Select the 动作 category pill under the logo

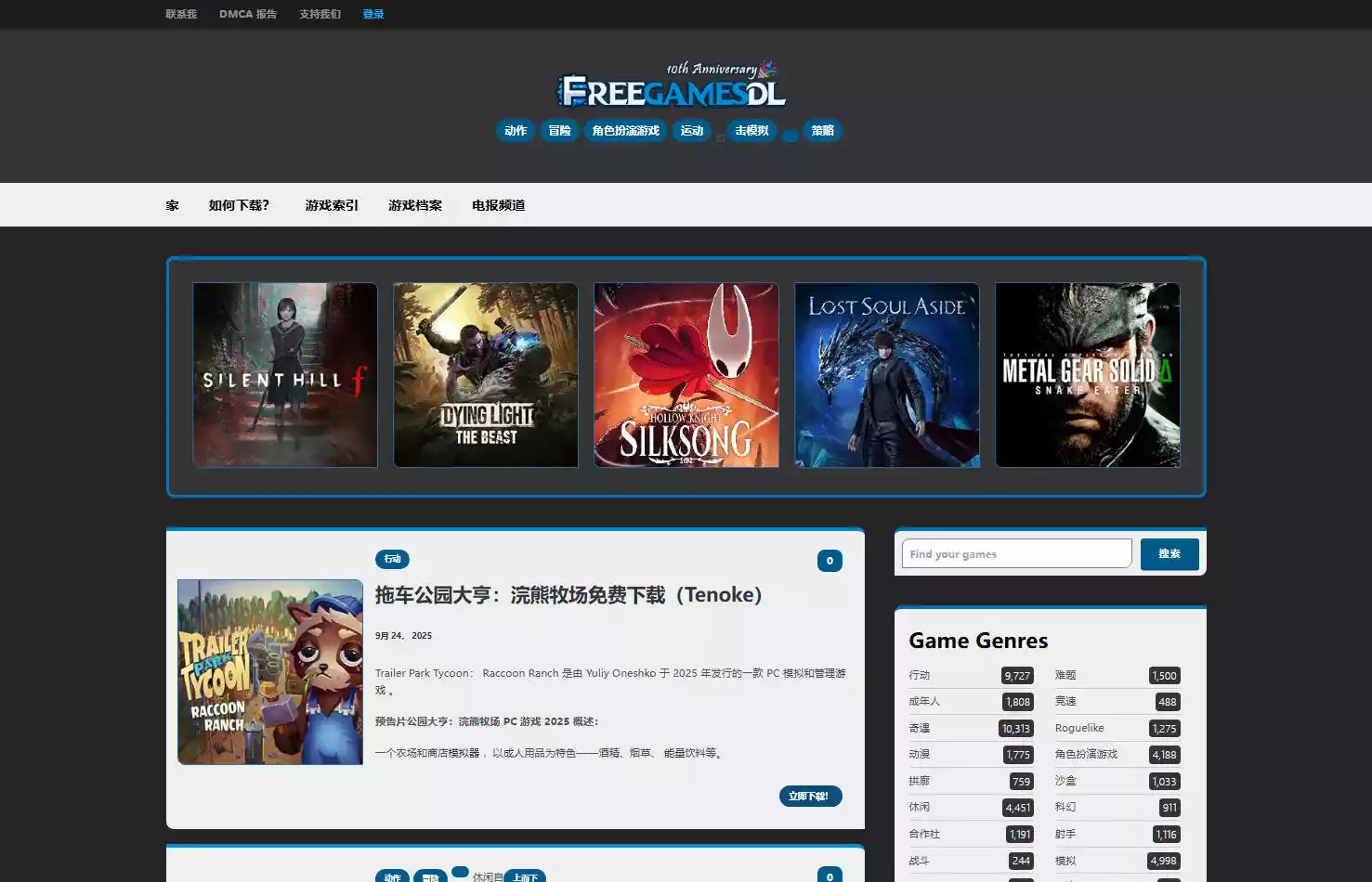click(516, 131)
